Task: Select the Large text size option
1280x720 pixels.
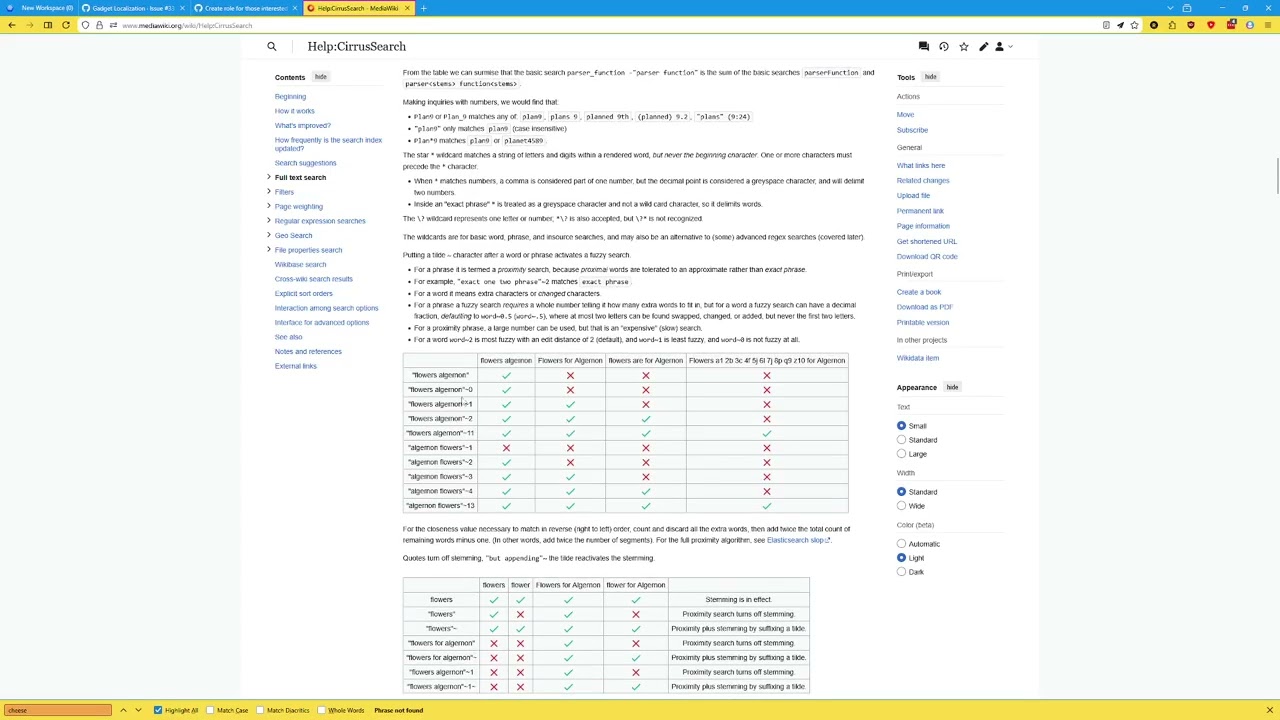Action: tap(901, 454)
